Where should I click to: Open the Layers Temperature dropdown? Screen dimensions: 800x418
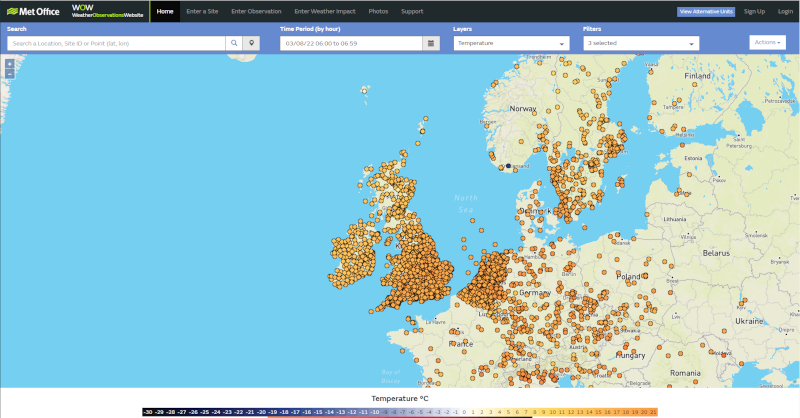(511, 43)
